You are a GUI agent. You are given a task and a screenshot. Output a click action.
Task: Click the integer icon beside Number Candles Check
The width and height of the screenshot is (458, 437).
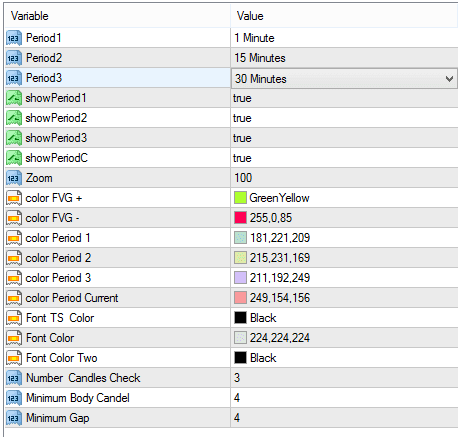14,378
